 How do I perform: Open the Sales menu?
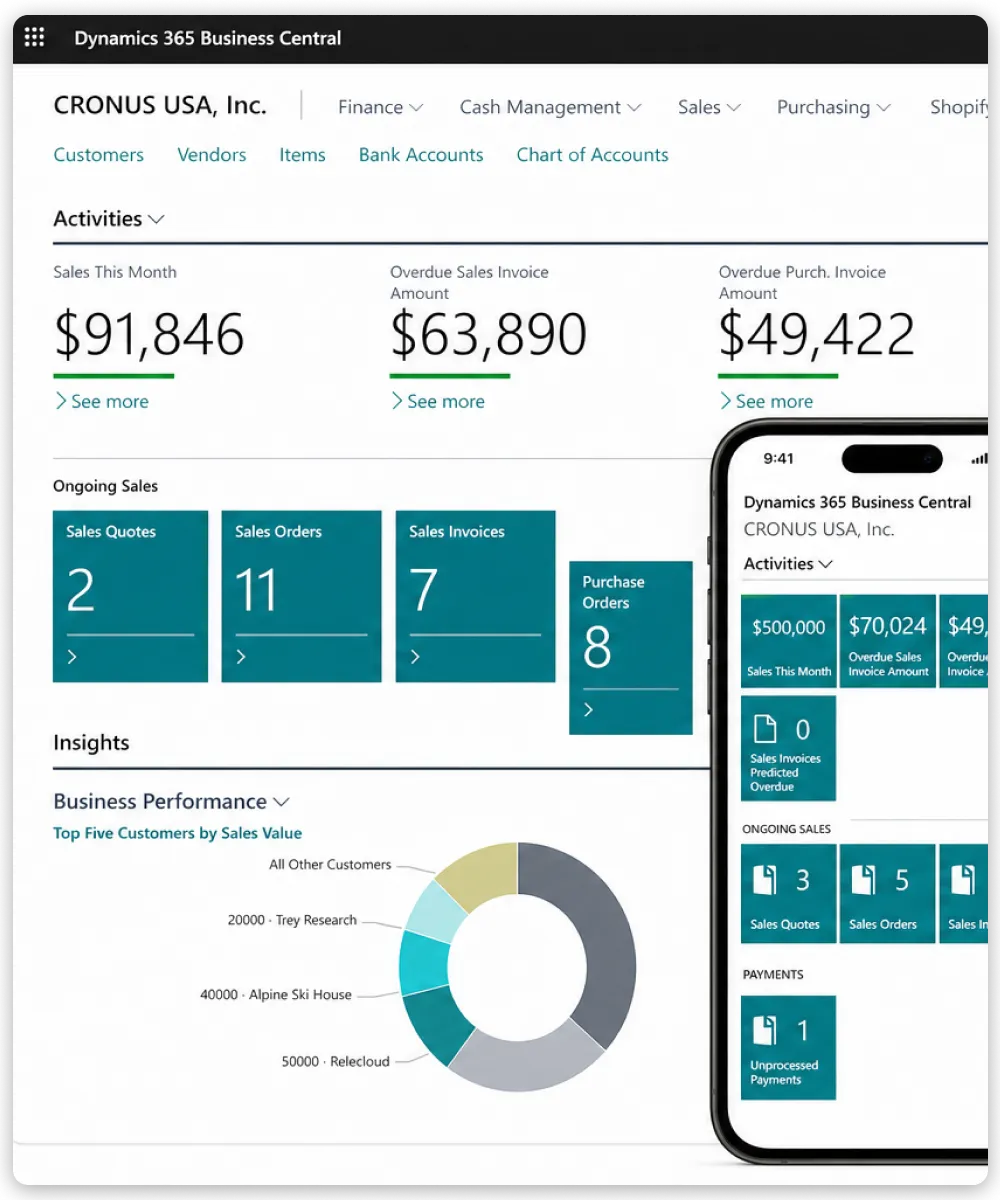tap(709, 107)
